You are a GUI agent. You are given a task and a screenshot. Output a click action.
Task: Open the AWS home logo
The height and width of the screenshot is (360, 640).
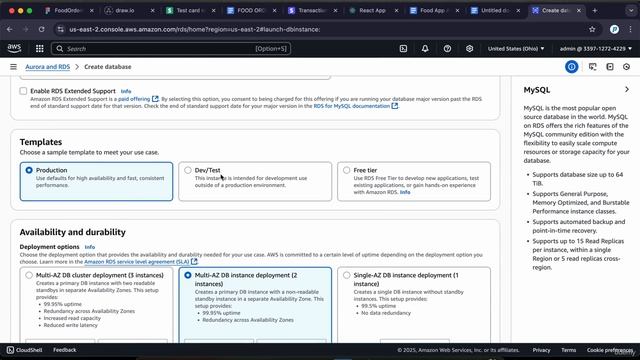pyautogui.click(x=14, y=48)
